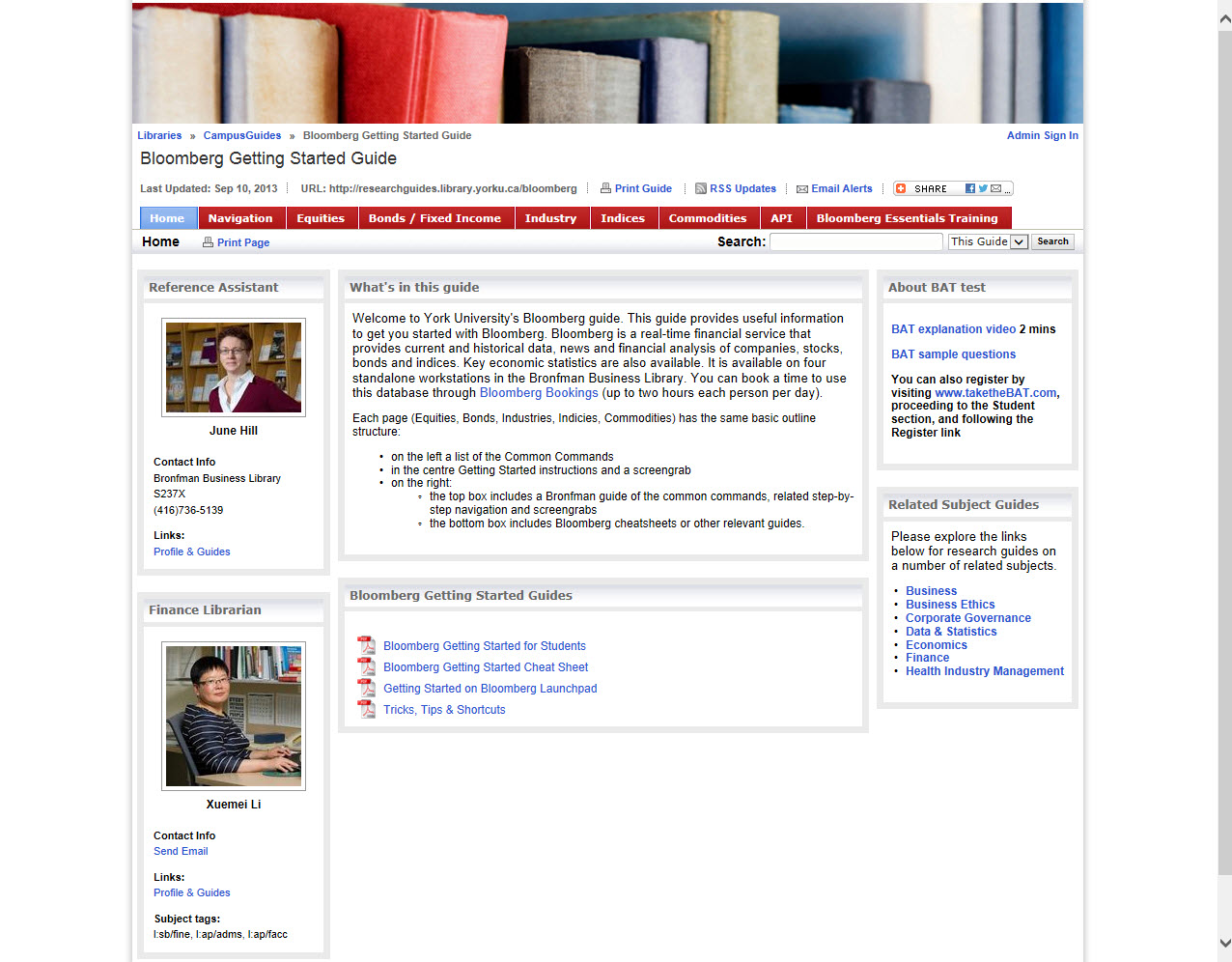
Task: Open Bloomberg Getting Started for Students PDF link
Action: (485, 646)
